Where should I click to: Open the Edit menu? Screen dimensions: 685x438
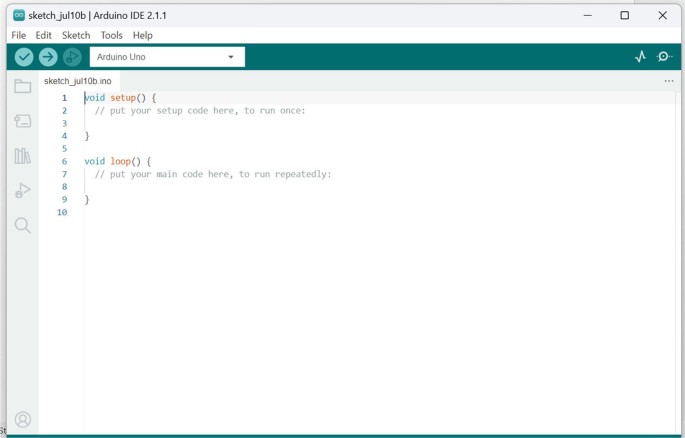pyautogui.click(x=44, y=35)
